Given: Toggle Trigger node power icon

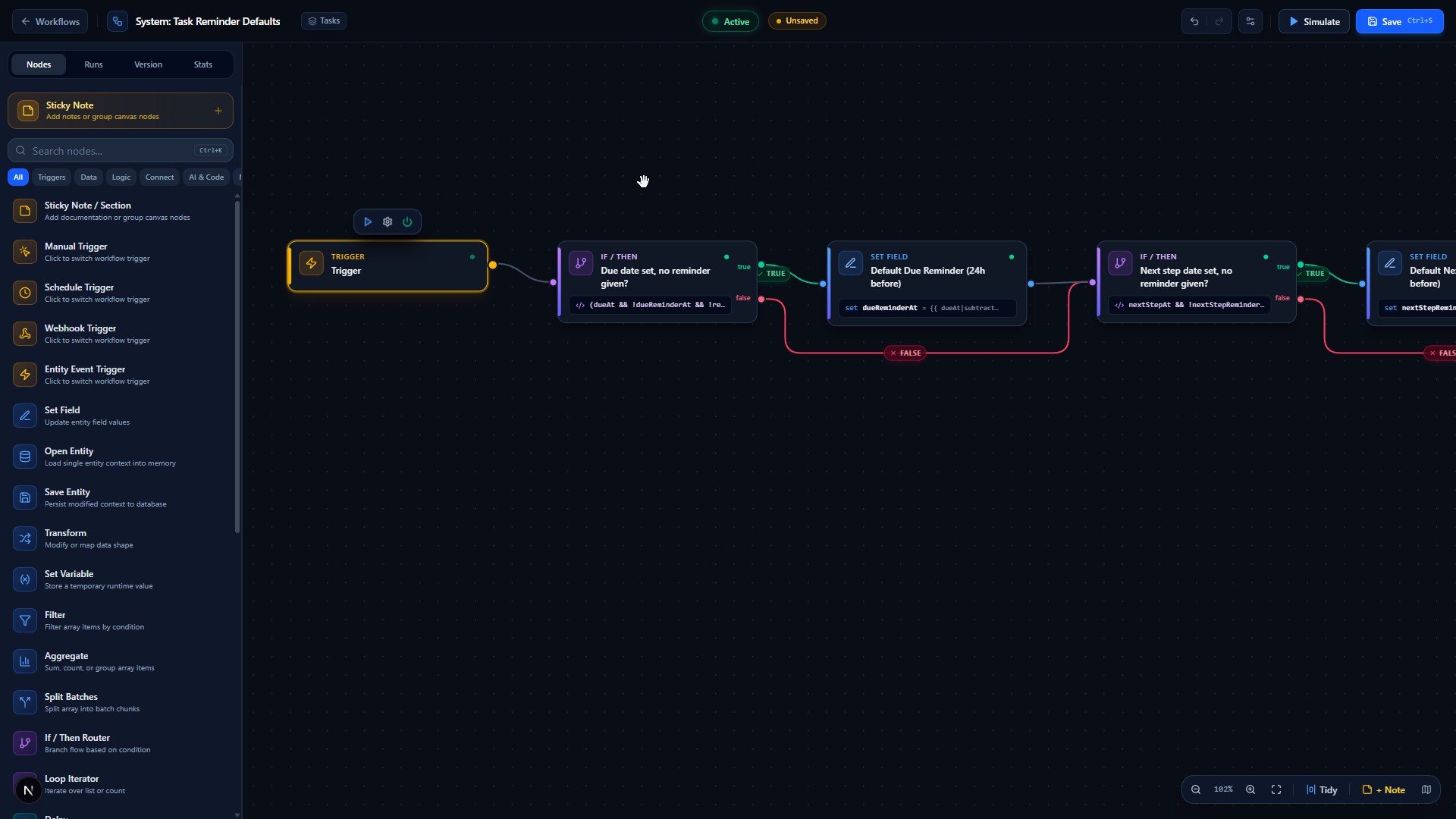Looking at the screenshot, I should coord(407,222).
